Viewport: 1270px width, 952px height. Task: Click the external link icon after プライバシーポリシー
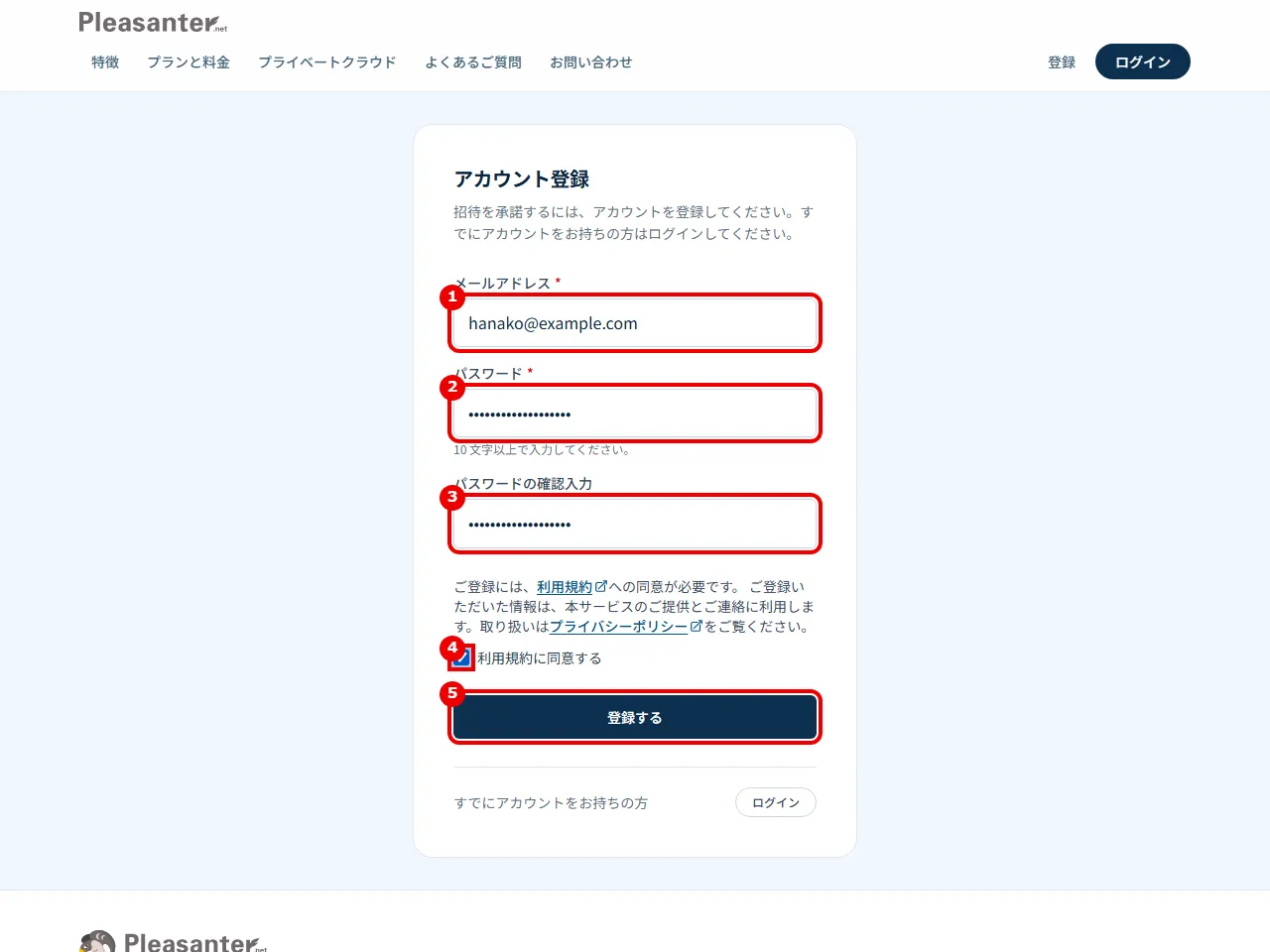point(697,626)
